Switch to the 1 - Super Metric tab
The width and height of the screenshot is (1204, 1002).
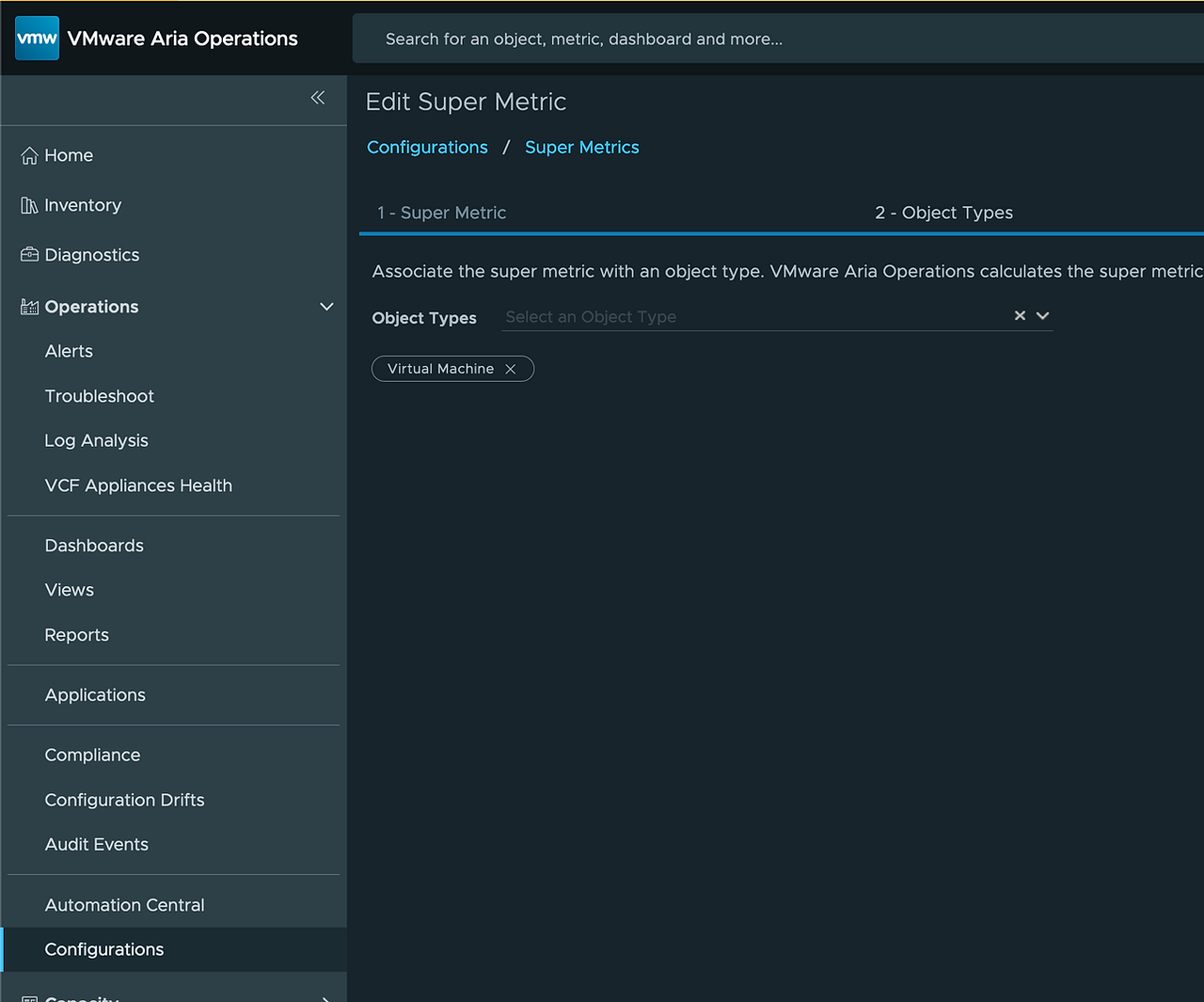[x=442, y=213]
